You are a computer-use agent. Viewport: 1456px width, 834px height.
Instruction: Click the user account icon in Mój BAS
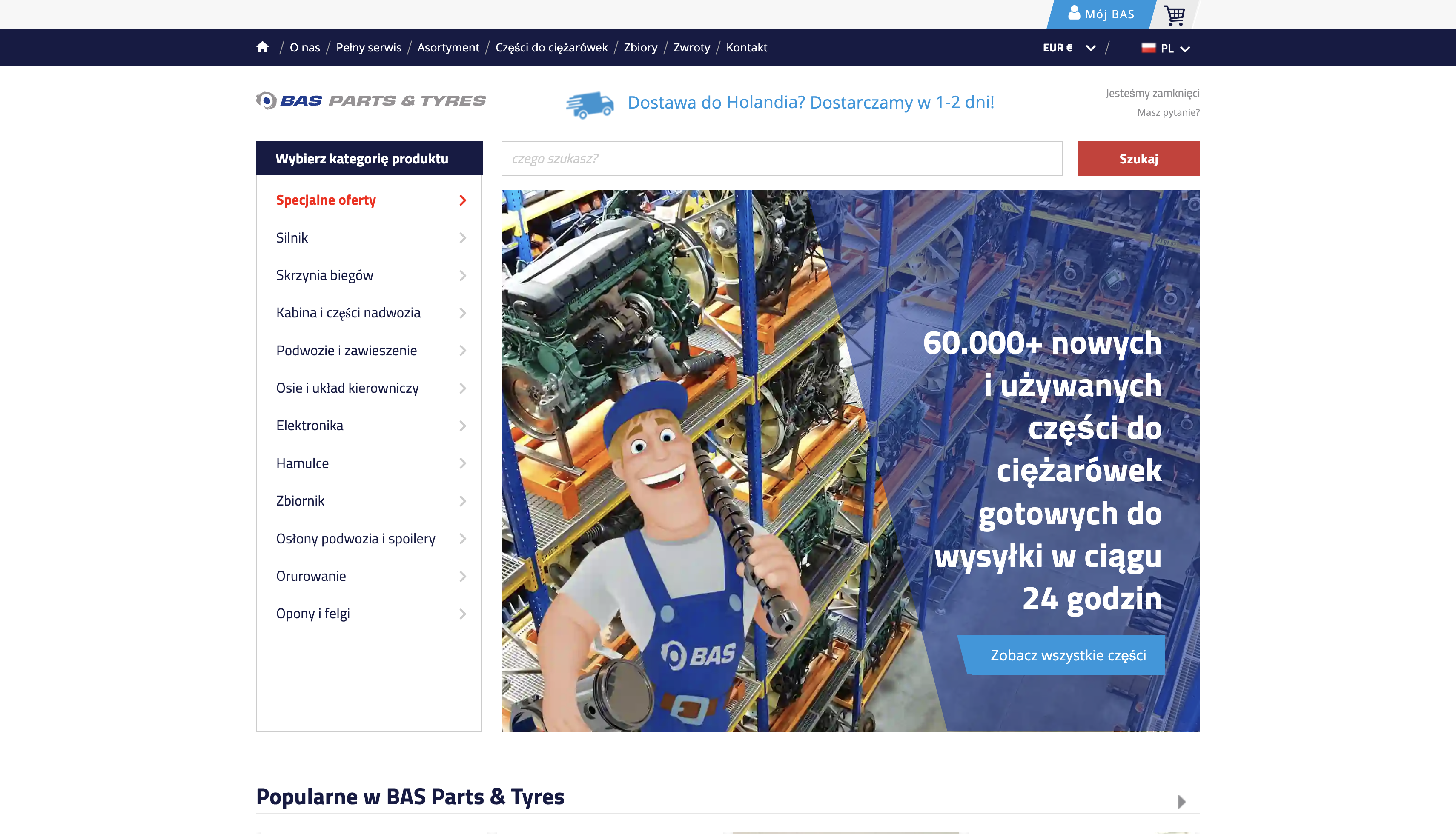pos(1074,13)
